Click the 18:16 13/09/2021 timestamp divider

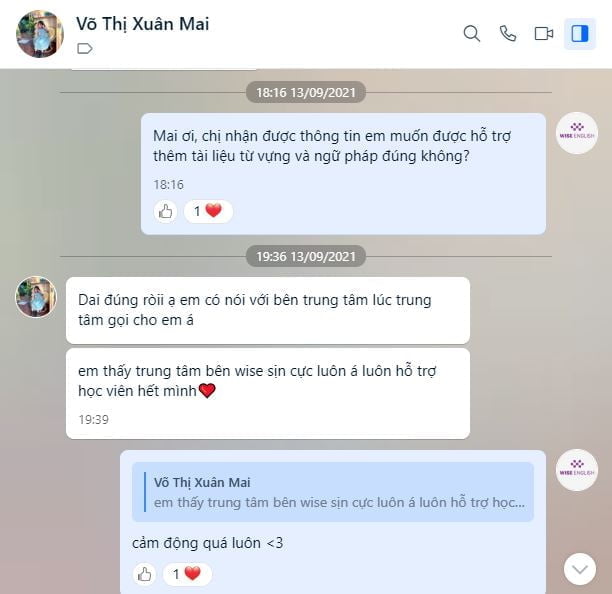pyautogui.click(x=306, y=92)
